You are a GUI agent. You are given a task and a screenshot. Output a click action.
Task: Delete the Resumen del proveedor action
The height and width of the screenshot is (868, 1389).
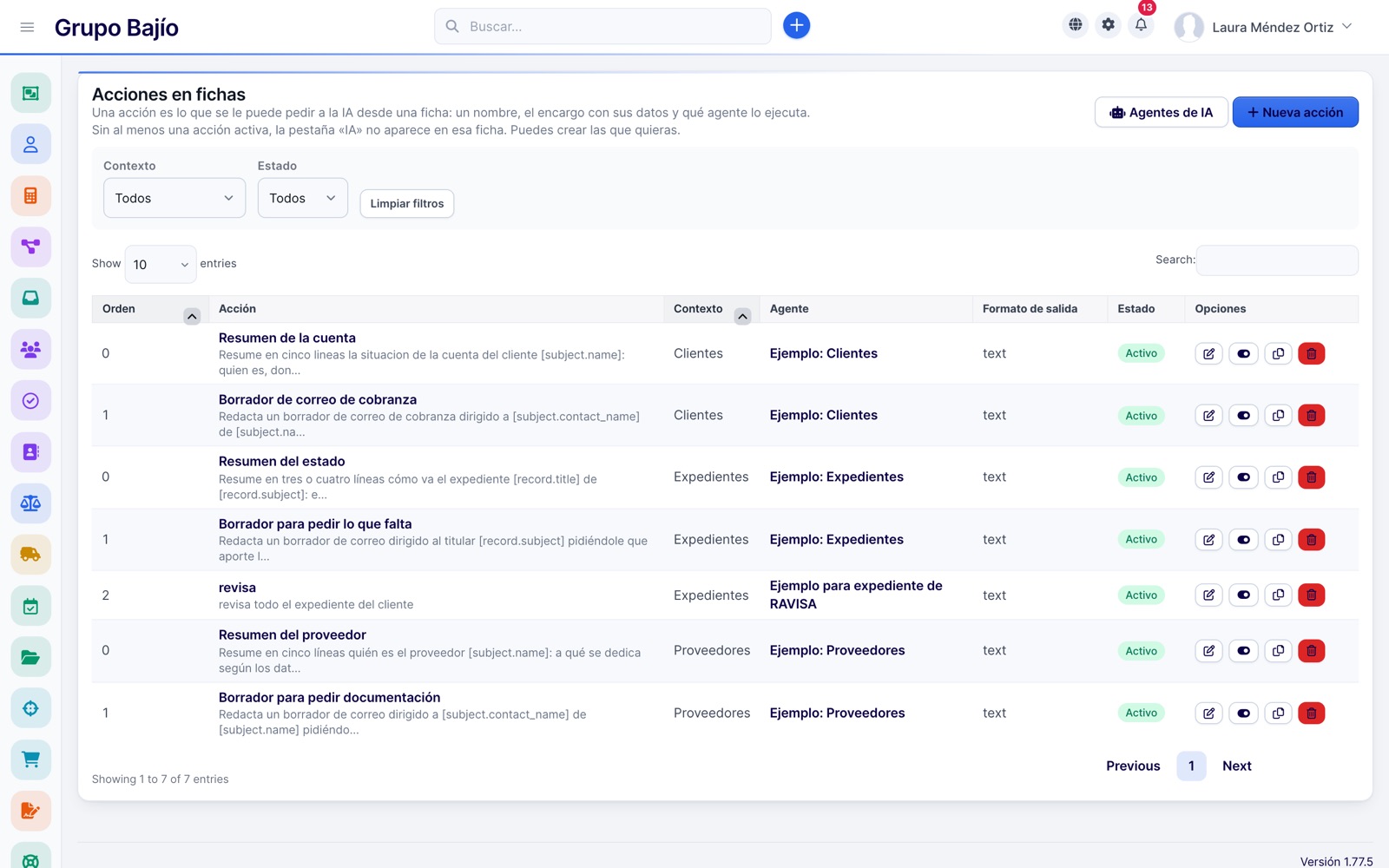(1312, 651)
